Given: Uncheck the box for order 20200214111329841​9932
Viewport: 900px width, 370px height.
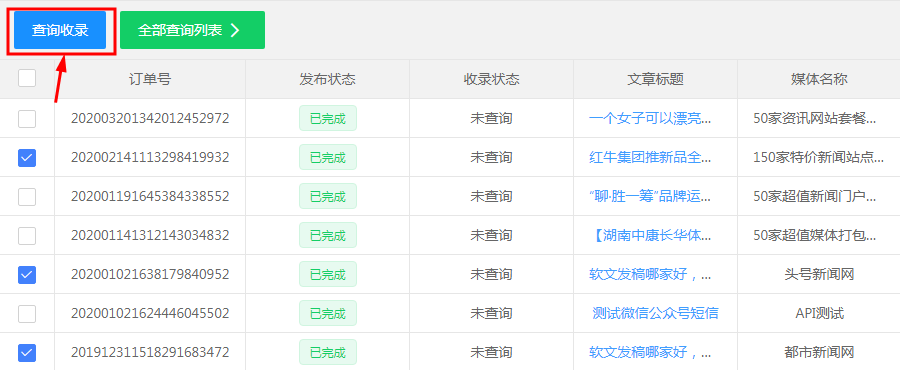Looking at the screenshot, I should coord(27,158).
